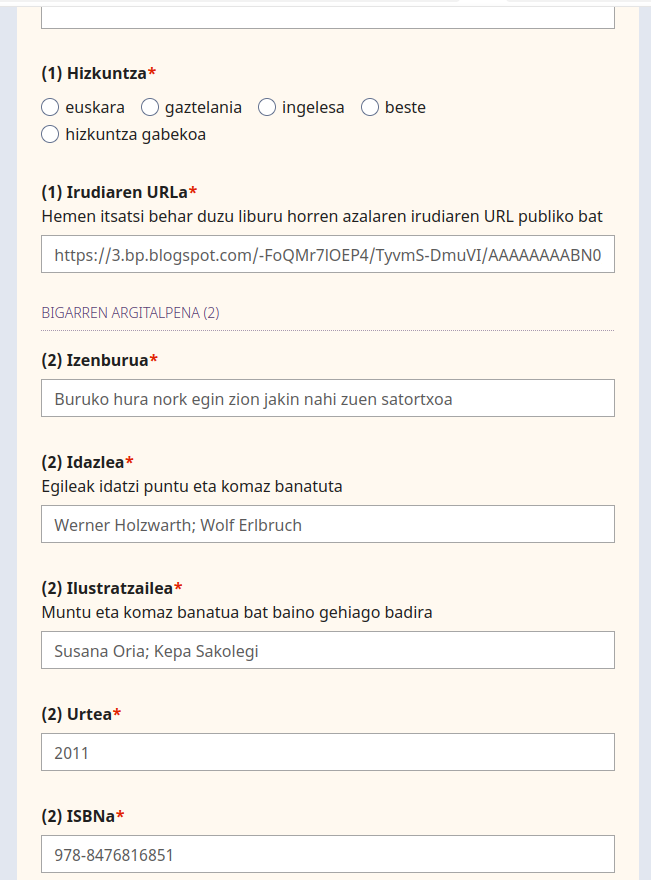This screenshot has height=880, width=651.
Task: Click the "Muntu eta komaz banatua" help text
Action: [x=237, y=612]
